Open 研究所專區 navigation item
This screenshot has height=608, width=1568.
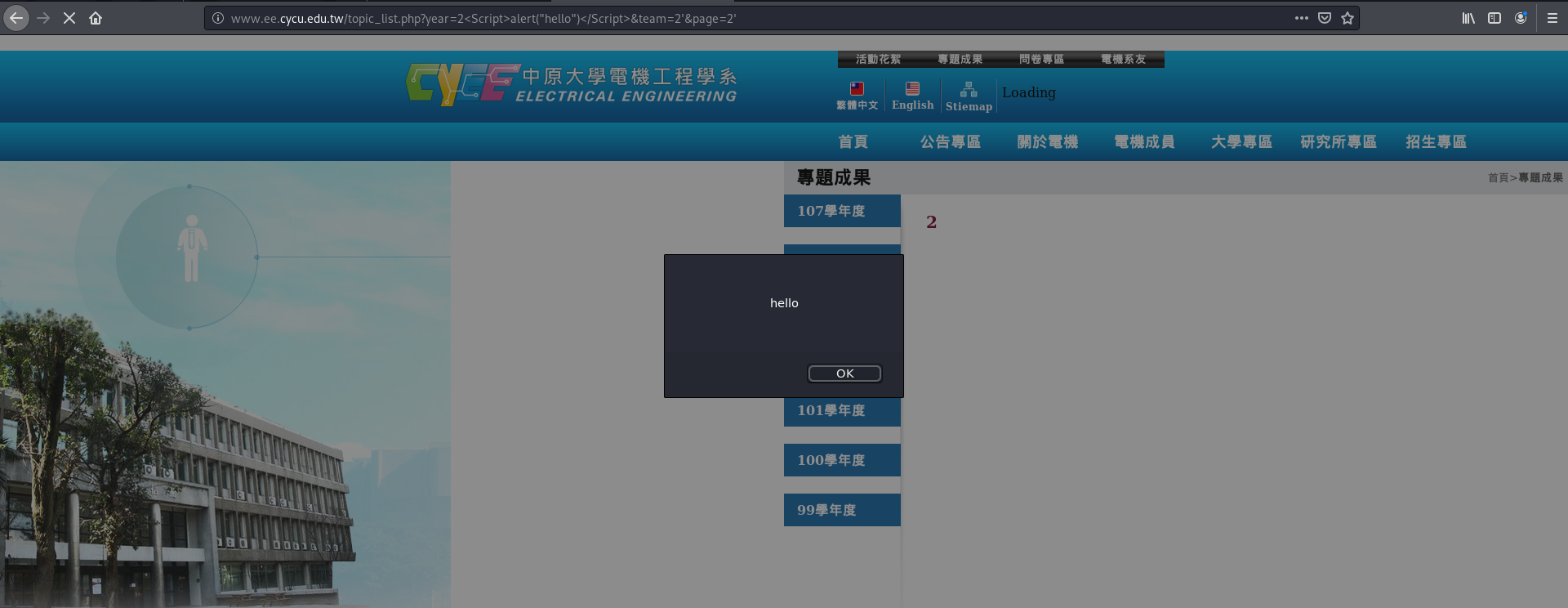[x=1339, y=142]
